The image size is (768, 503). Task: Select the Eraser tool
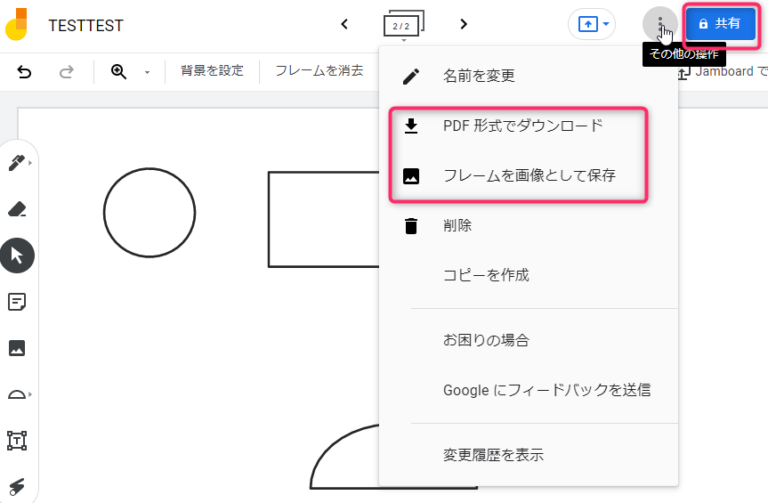tap(17, 209)
